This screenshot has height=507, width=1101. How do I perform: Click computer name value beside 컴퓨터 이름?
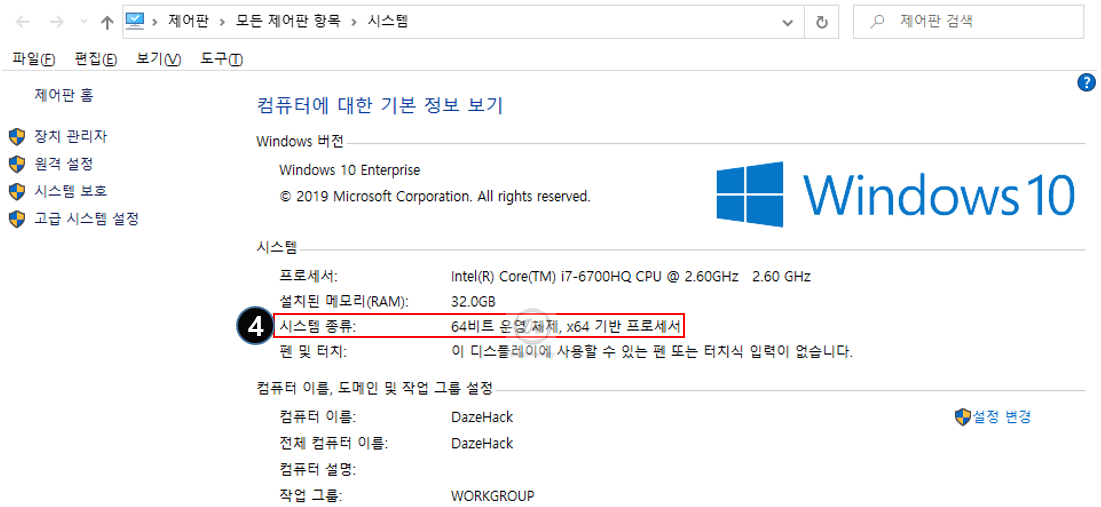[482, 417]
